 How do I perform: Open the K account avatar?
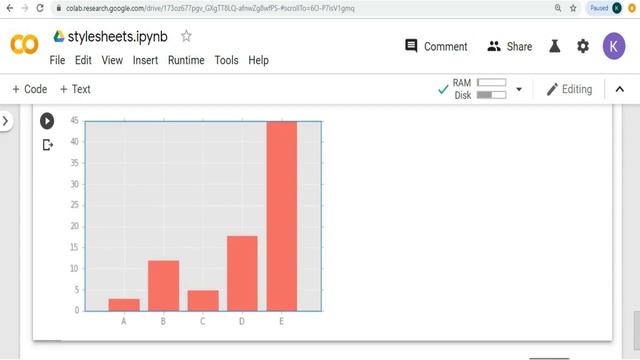614,46
